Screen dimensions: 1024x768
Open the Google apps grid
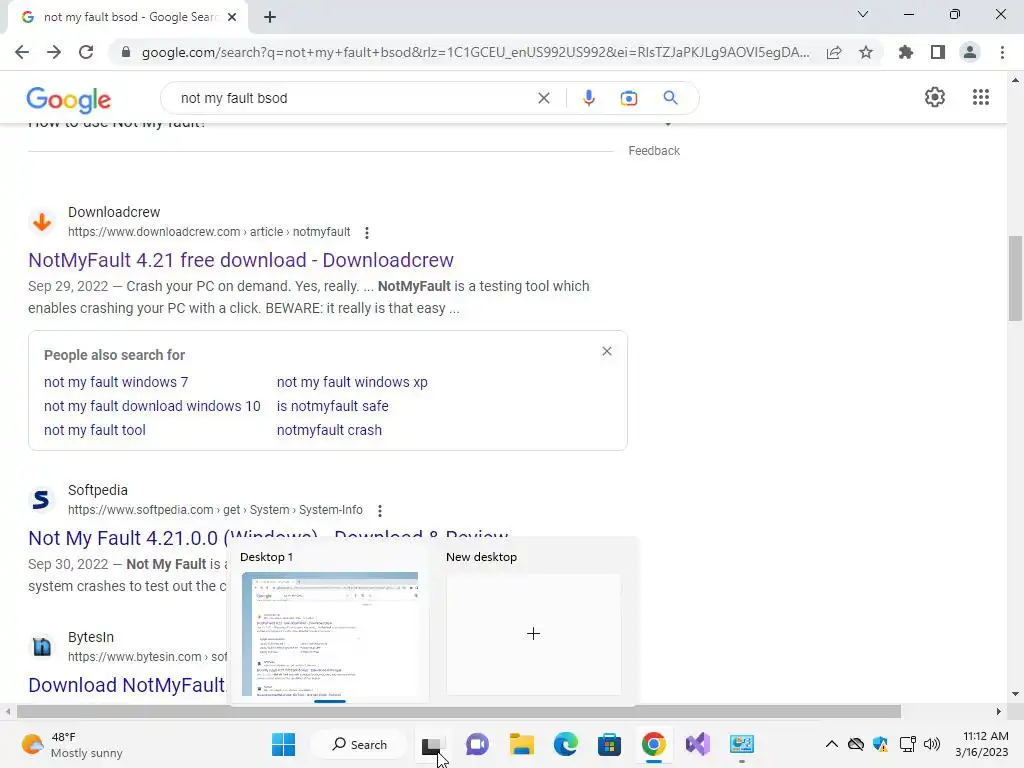[x=980, y=97]
